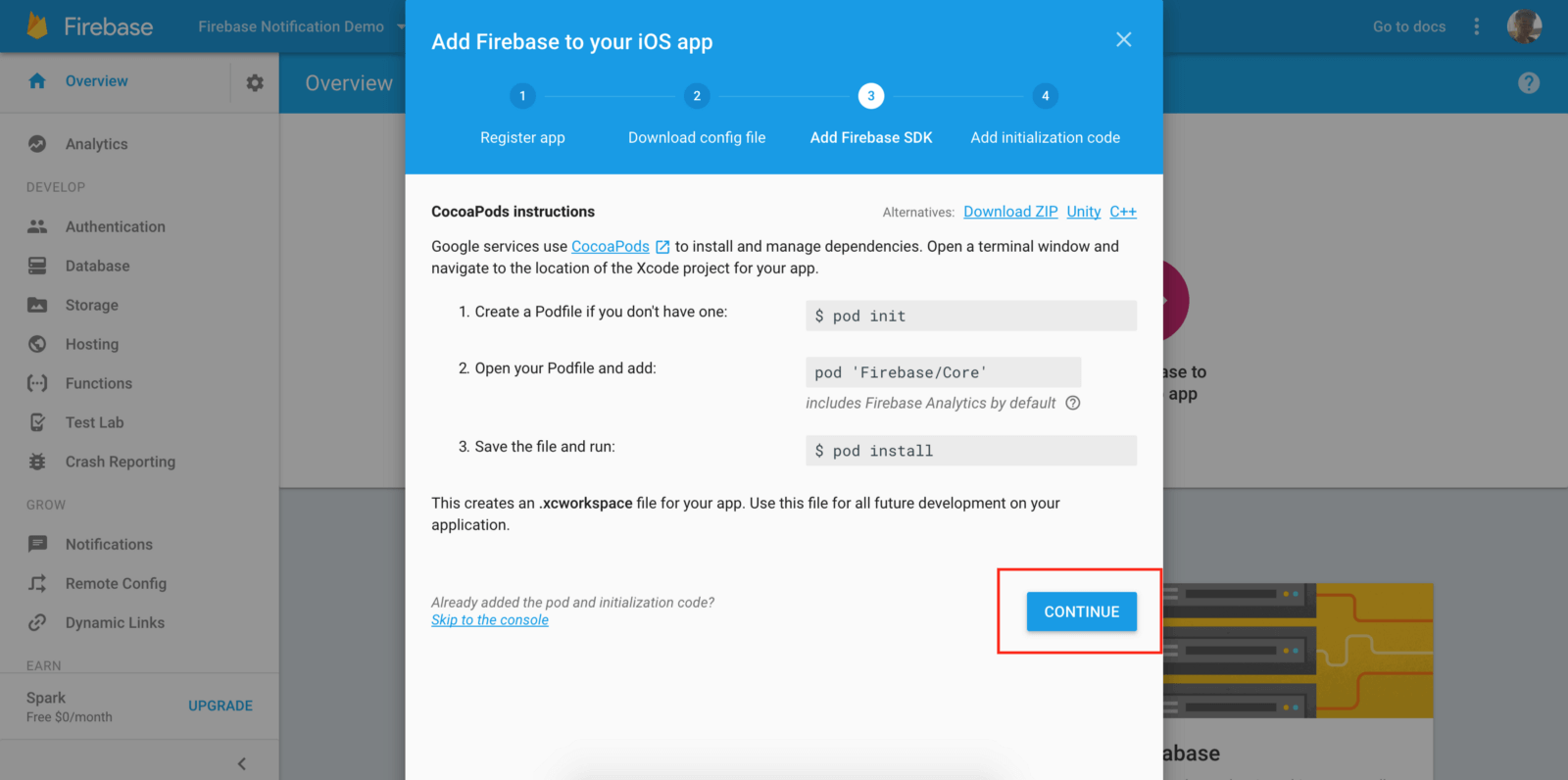Click the 'CocoaPods instructions' heading
Screen dimensions: 1568x780
point(513,212)
